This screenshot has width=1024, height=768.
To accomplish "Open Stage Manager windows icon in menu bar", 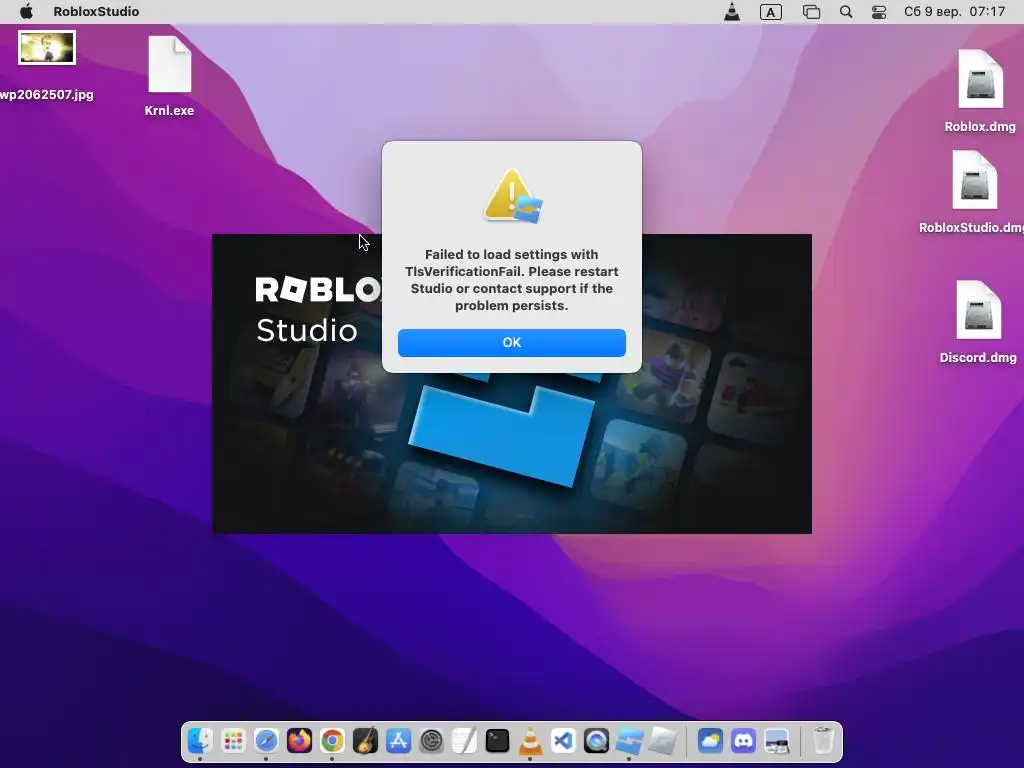I will tap(811, 12).
